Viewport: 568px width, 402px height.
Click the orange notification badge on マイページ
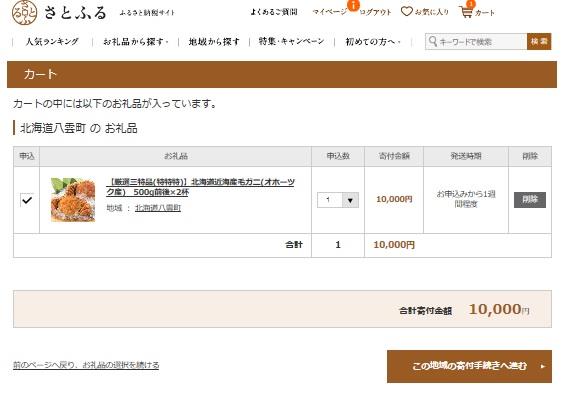pyautogui.click(x=353, y=5)
